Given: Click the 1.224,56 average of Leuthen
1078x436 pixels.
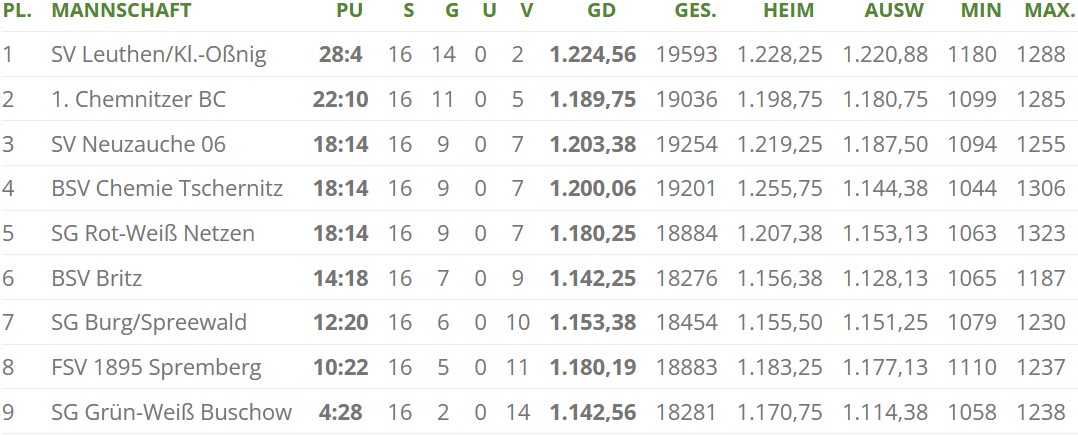Looking at the screenshot, I should point(593,54).
